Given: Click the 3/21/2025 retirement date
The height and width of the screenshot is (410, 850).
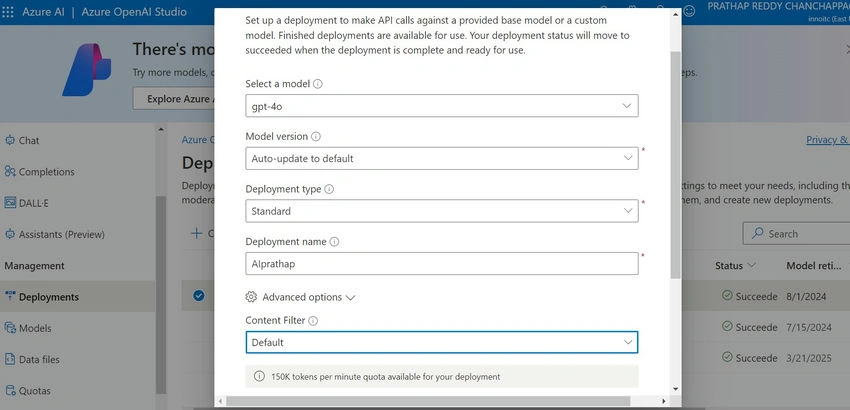Looking at the screenshot, I should [809, 358].
